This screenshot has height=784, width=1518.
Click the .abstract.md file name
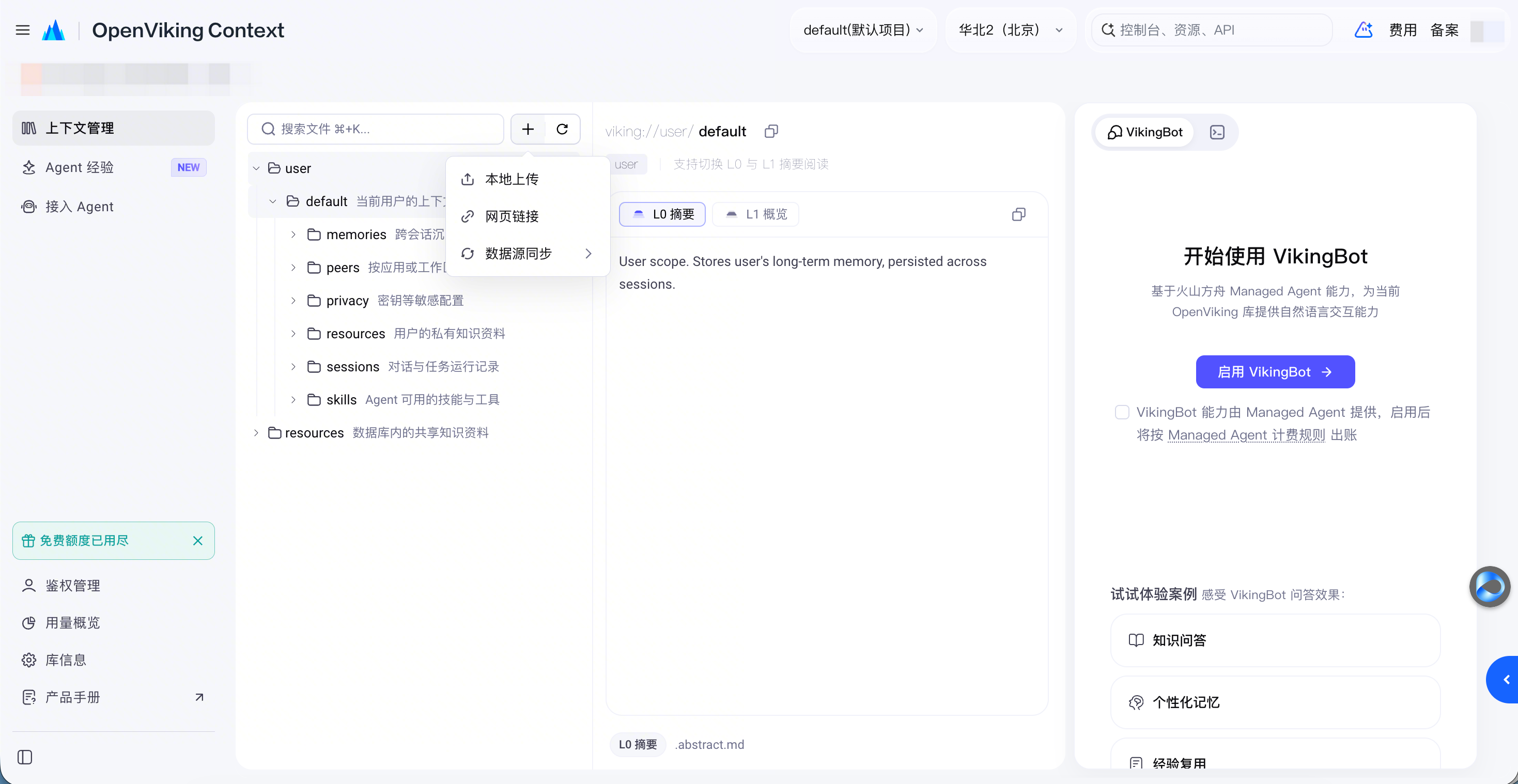pos(709,745)
